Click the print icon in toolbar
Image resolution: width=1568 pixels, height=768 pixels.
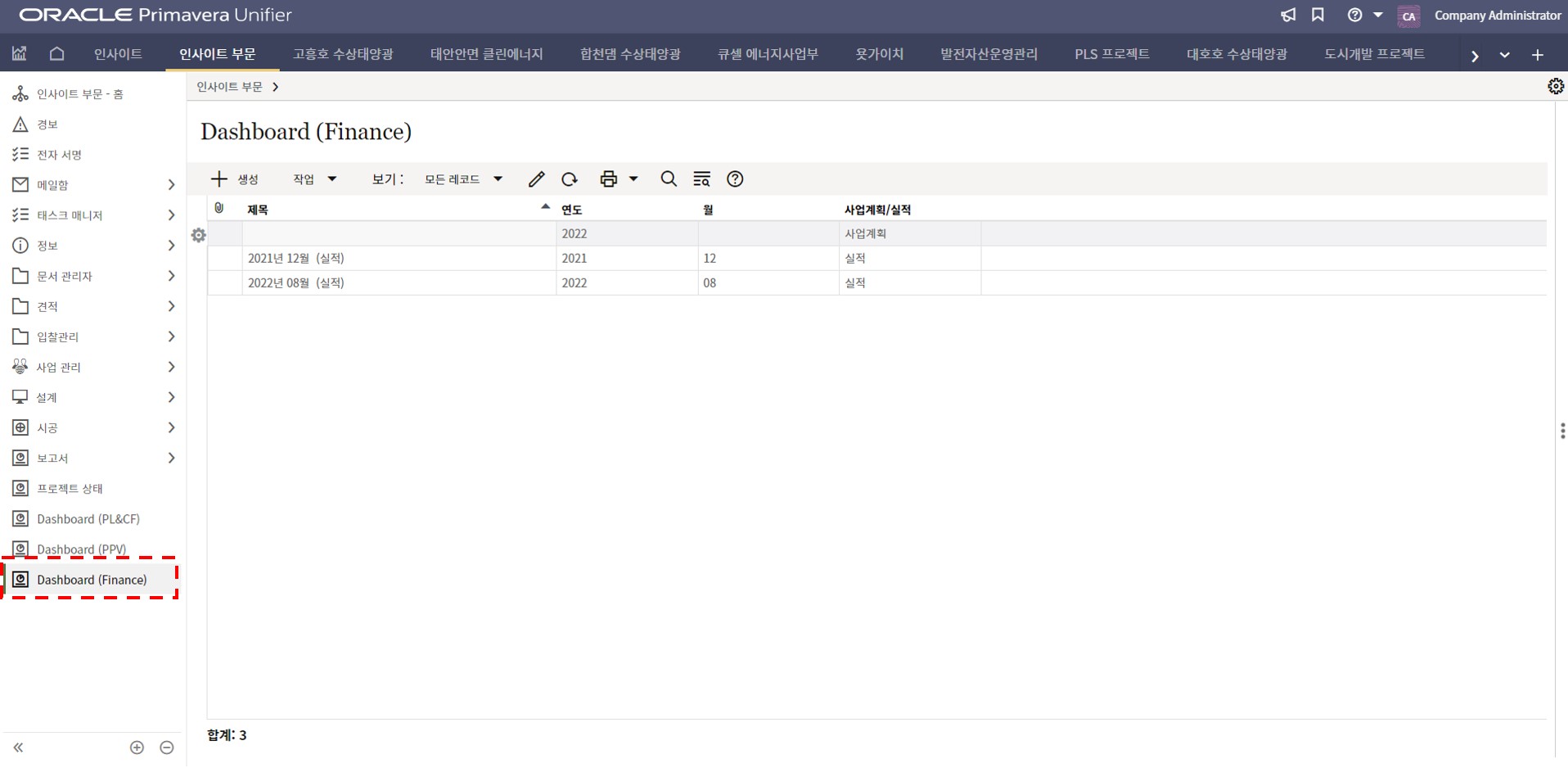(608, 179)
